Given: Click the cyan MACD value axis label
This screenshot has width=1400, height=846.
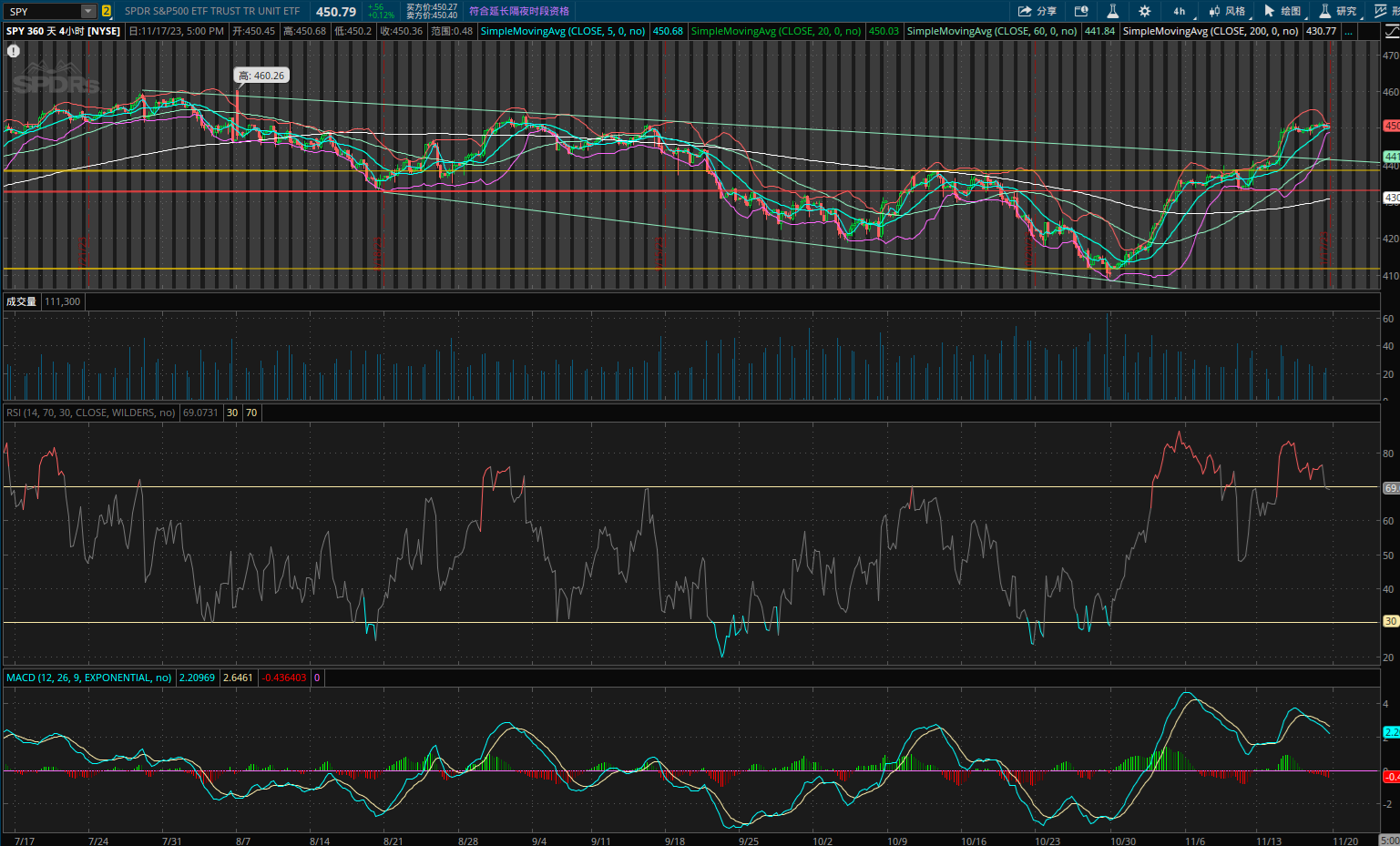Looking at the screenshot, I should [1391, 732].
